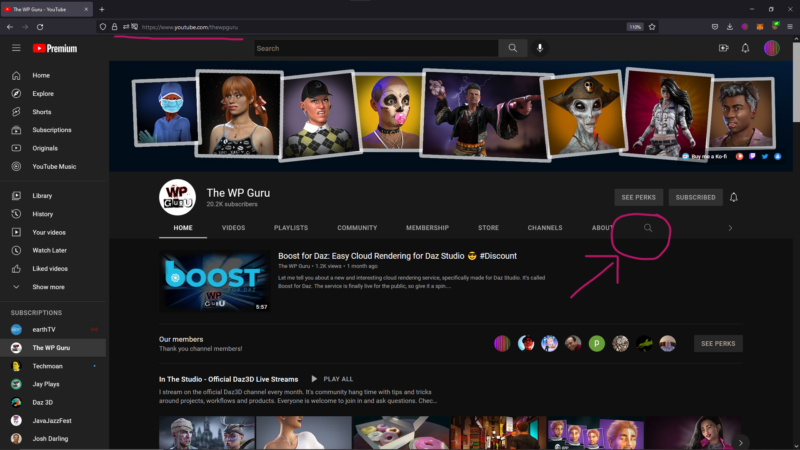Toggle channel notification bell beside Subscribed
Image resolution: width=800 pixels, height=450 pixels.
point(734,197)
